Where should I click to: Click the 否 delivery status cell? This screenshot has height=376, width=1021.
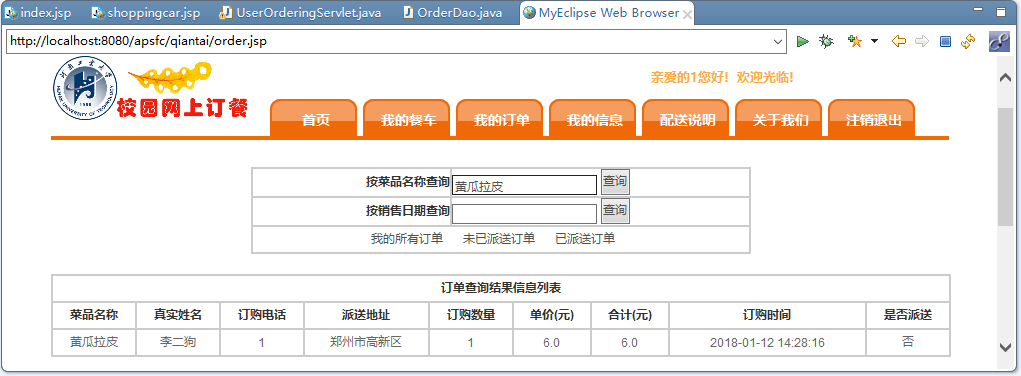908,341
